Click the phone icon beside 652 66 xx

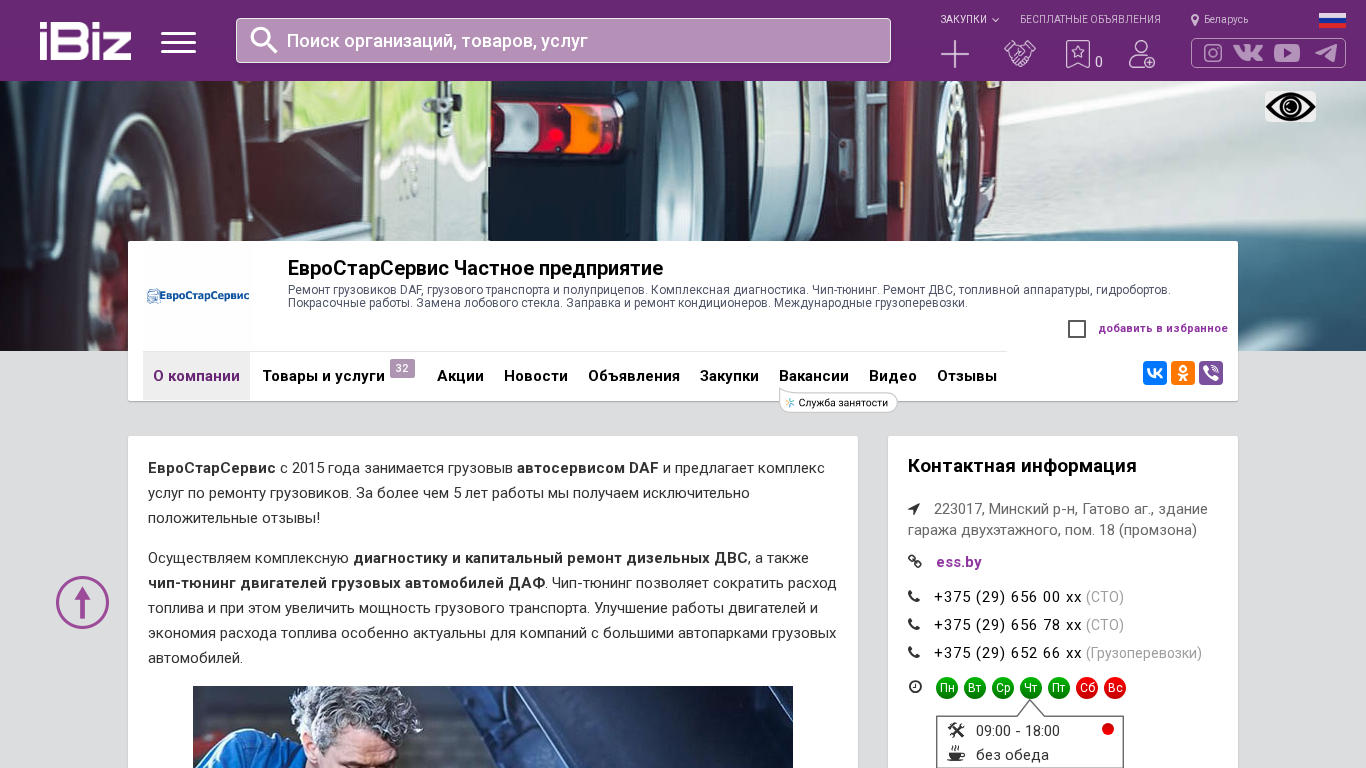pyautogui.click(x=914, y=653)
